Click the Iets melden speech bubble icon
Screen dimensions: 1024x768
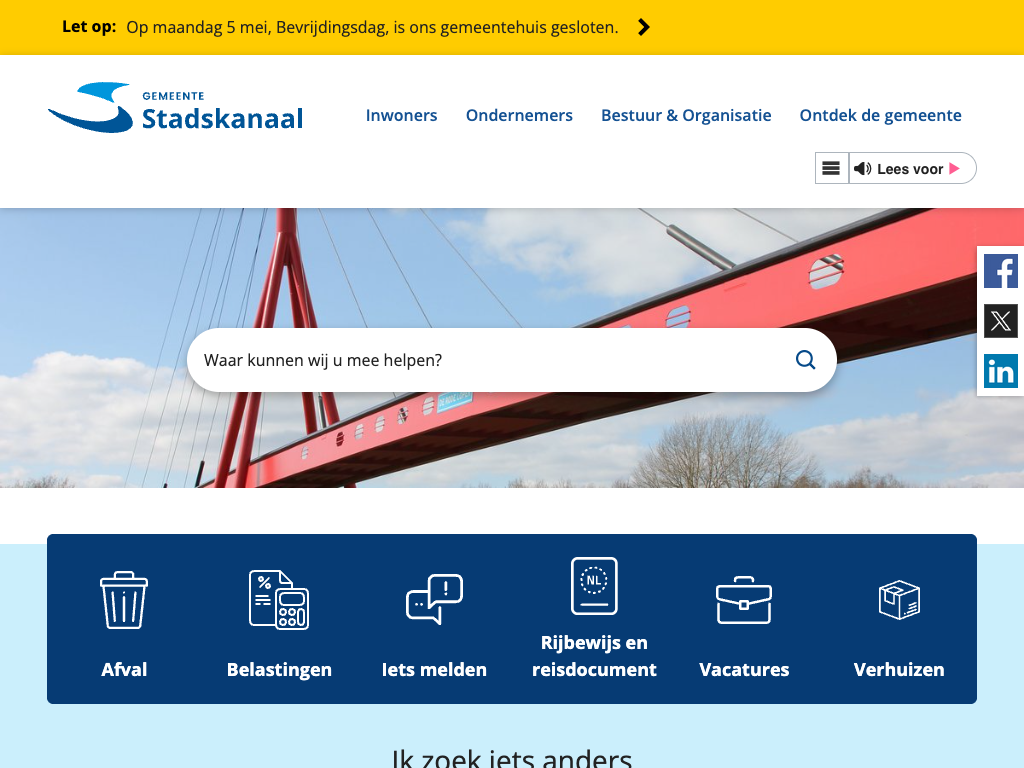coord(434,599)
